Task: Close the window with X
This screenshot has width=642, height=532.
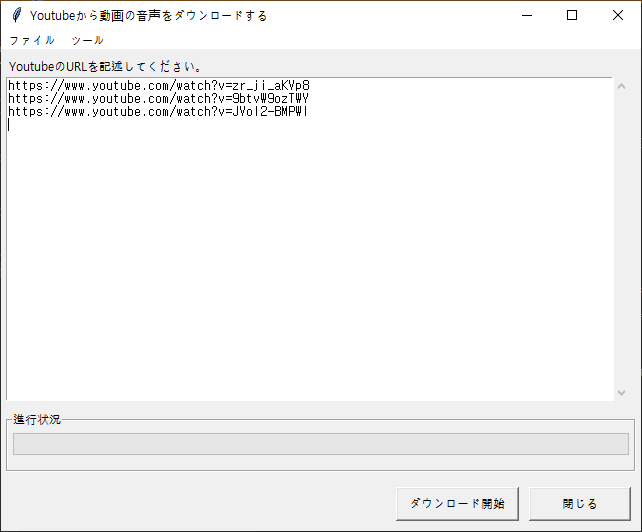Action: point(618,15)
